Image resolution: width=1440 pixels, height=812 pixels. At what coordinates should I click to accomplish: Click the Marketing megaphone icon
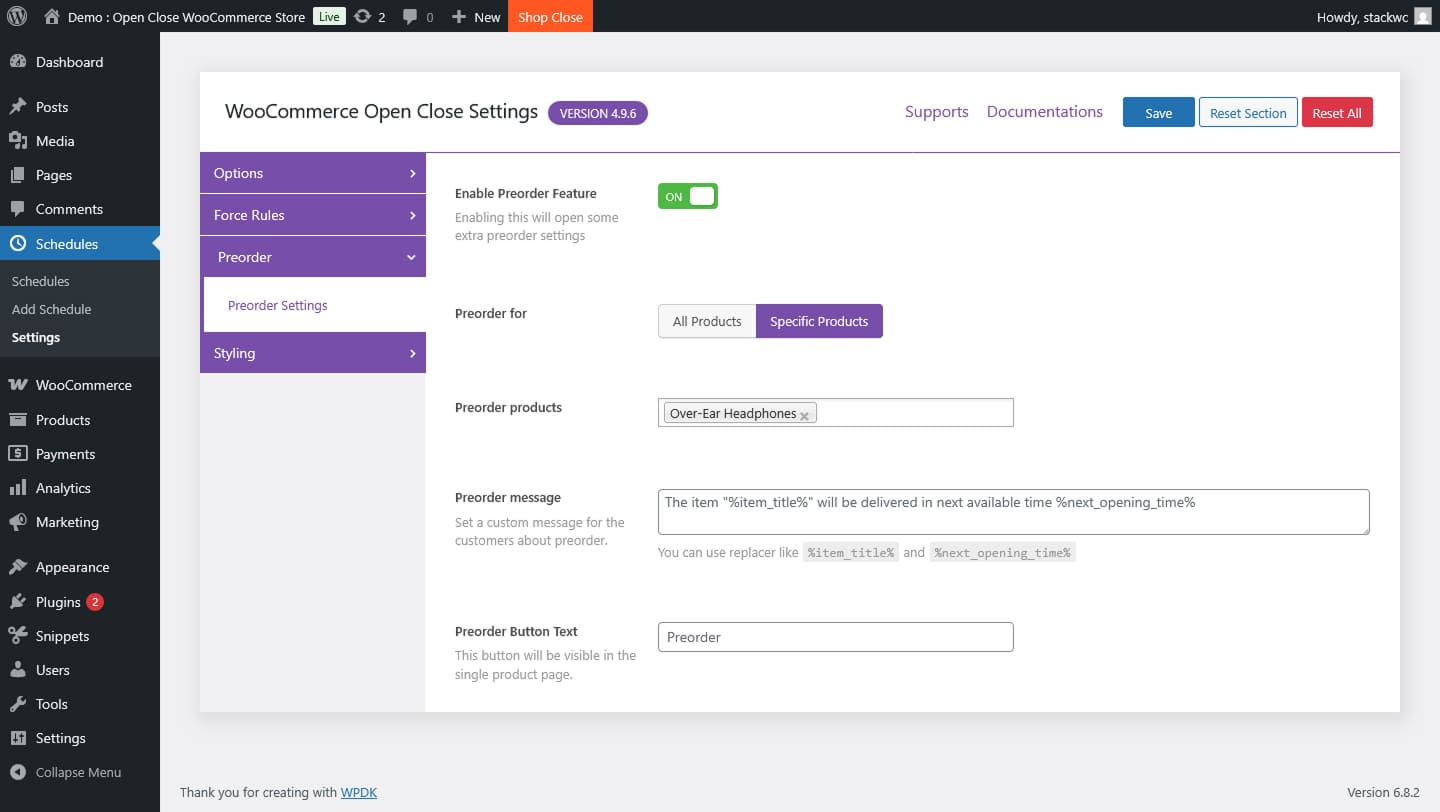click(18, 522)
